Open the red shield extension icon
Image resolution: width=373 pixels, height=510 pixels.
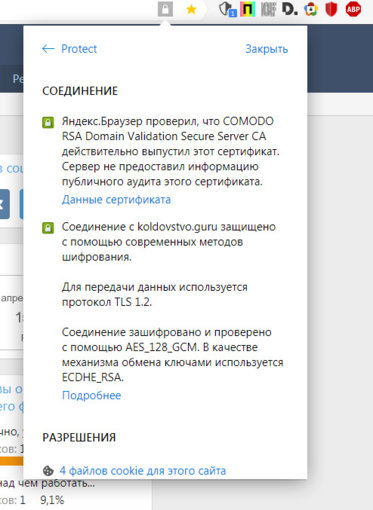point(331,9)
